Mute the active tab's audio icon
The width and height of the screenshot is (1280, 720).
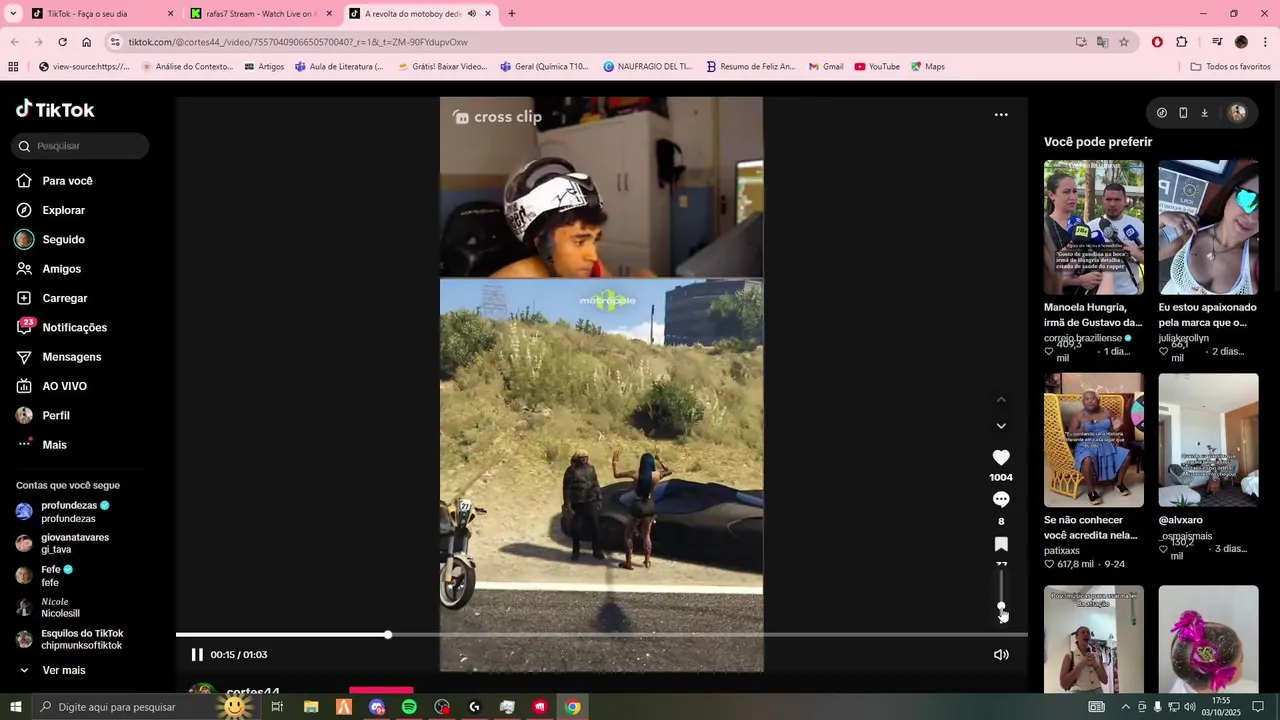[472, 14]
